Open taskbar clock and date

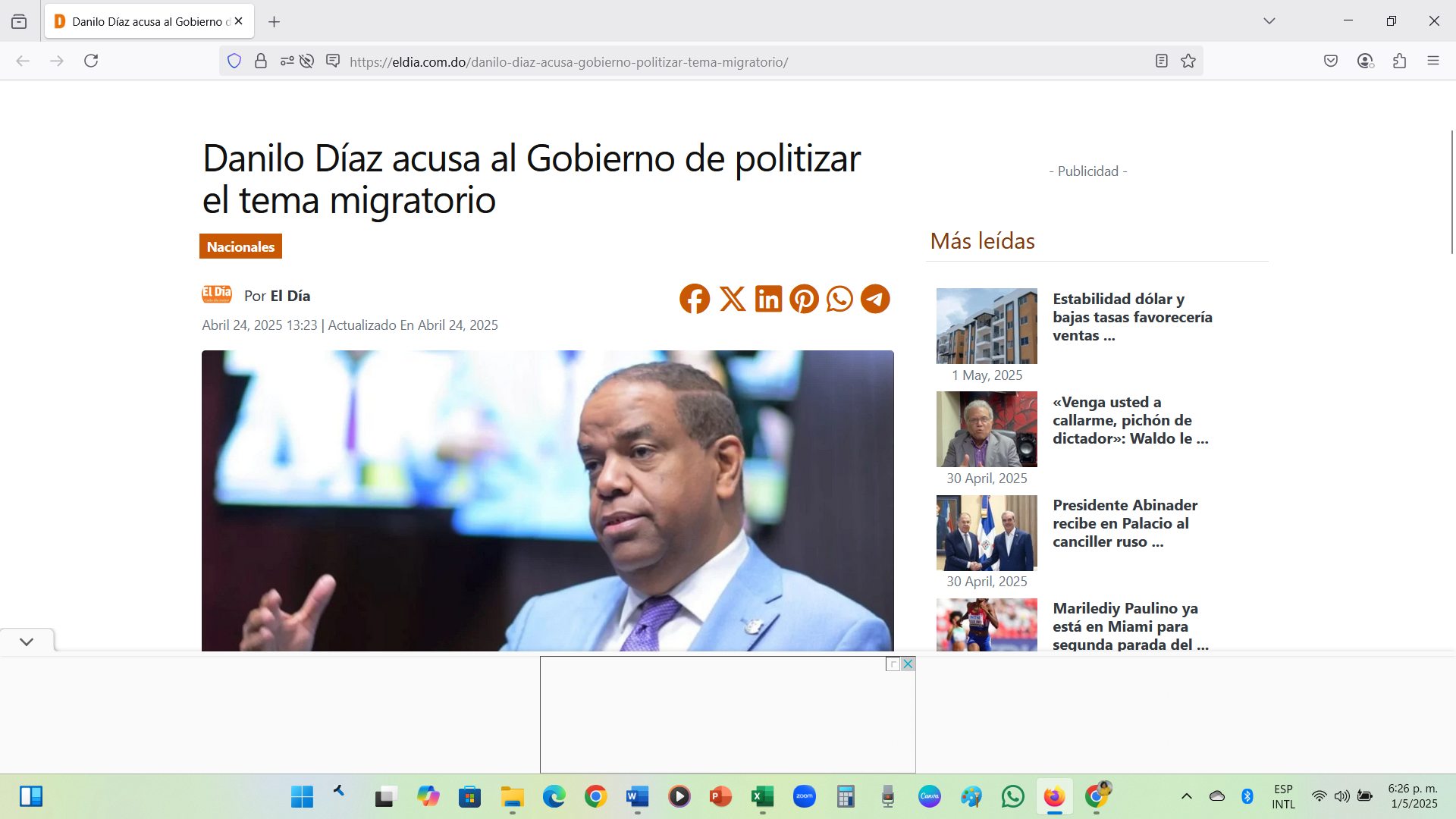coord(1413,796)
